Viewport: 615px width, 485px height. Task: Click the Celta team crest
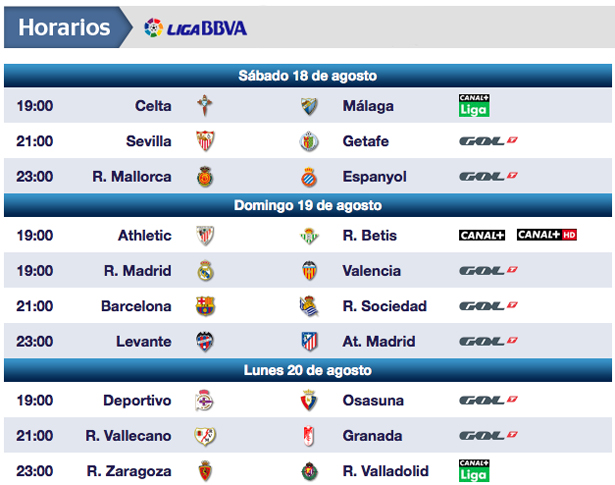205,106
